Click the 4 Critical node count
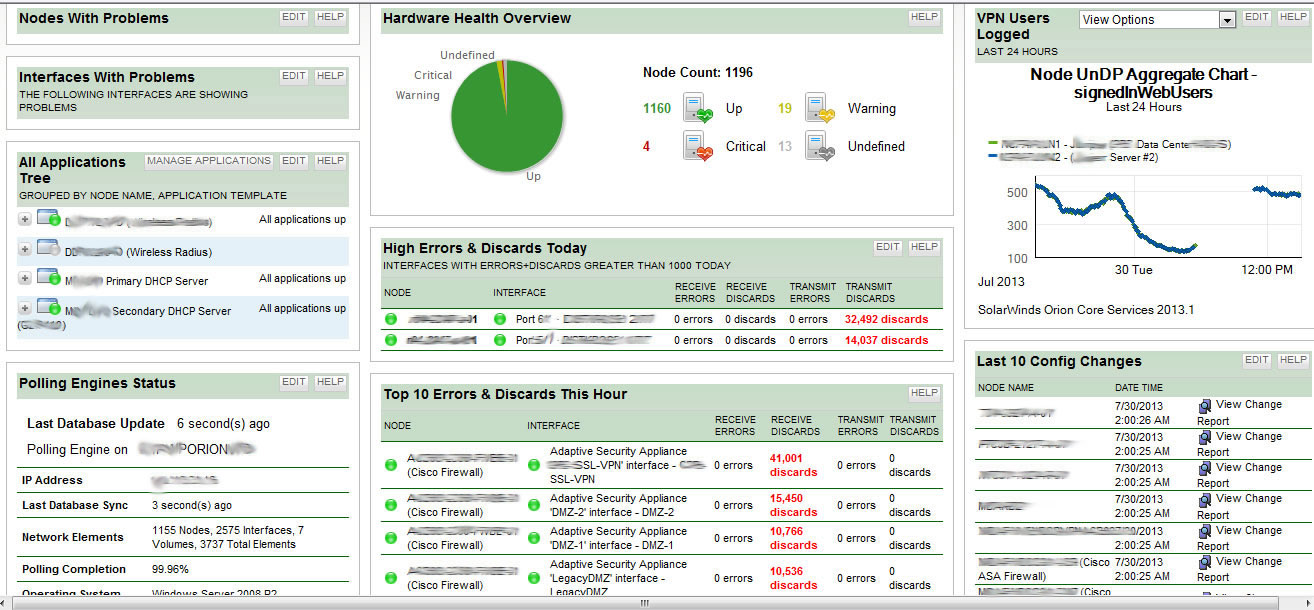Screen dimensions: 1314x610 point(646,146)
